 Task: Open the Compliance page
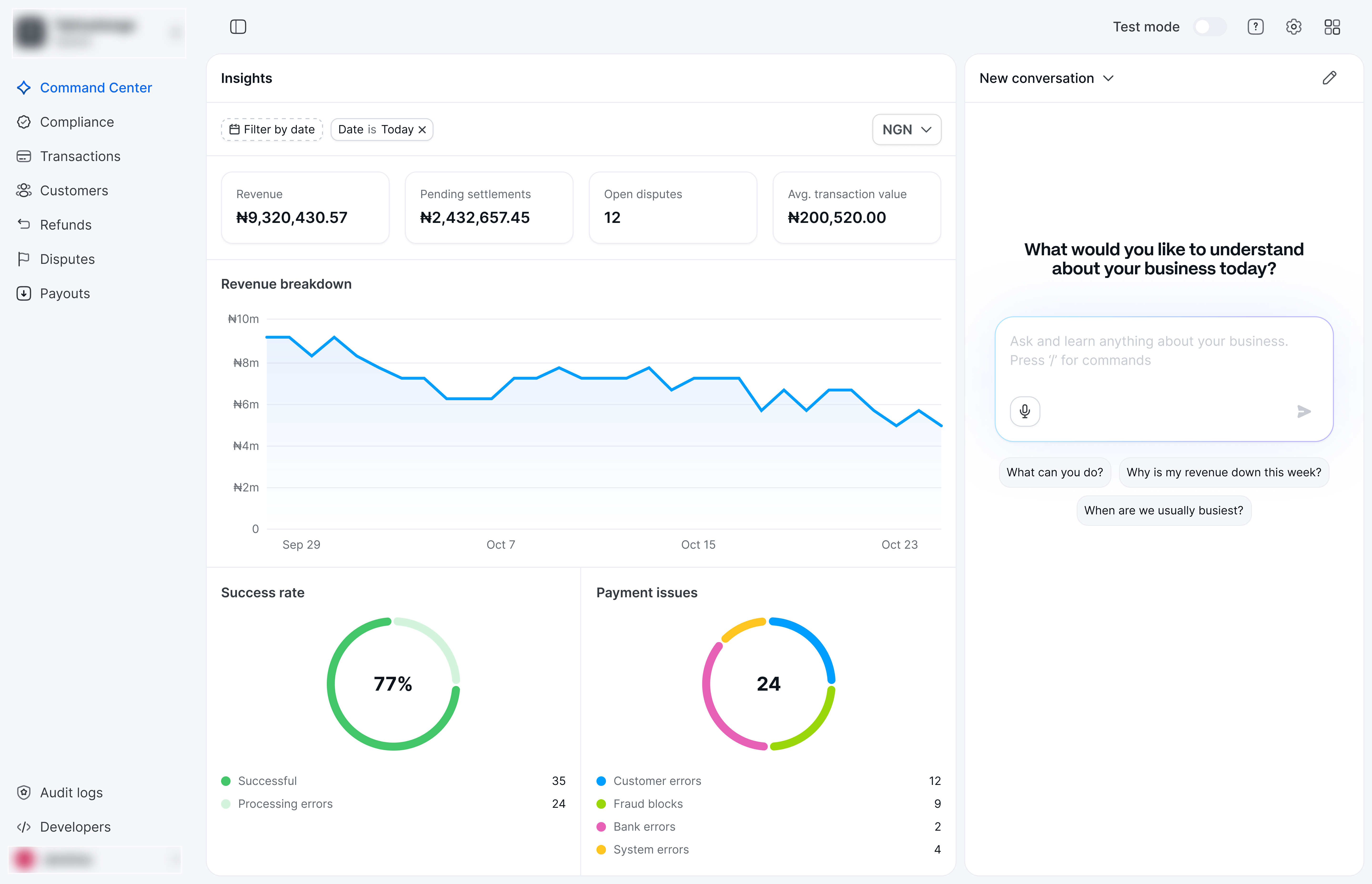click(x=77, y=122)
